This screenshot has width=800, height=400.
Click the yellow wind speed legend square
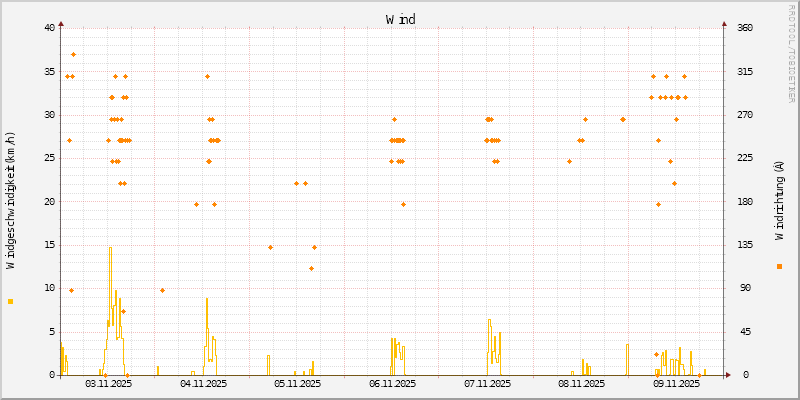click(11, 301)
